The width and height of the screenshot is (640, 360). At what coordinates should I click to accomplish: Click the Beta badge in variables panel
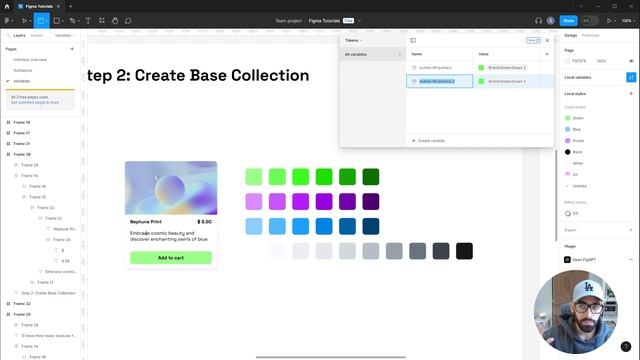tap(533, 40)
